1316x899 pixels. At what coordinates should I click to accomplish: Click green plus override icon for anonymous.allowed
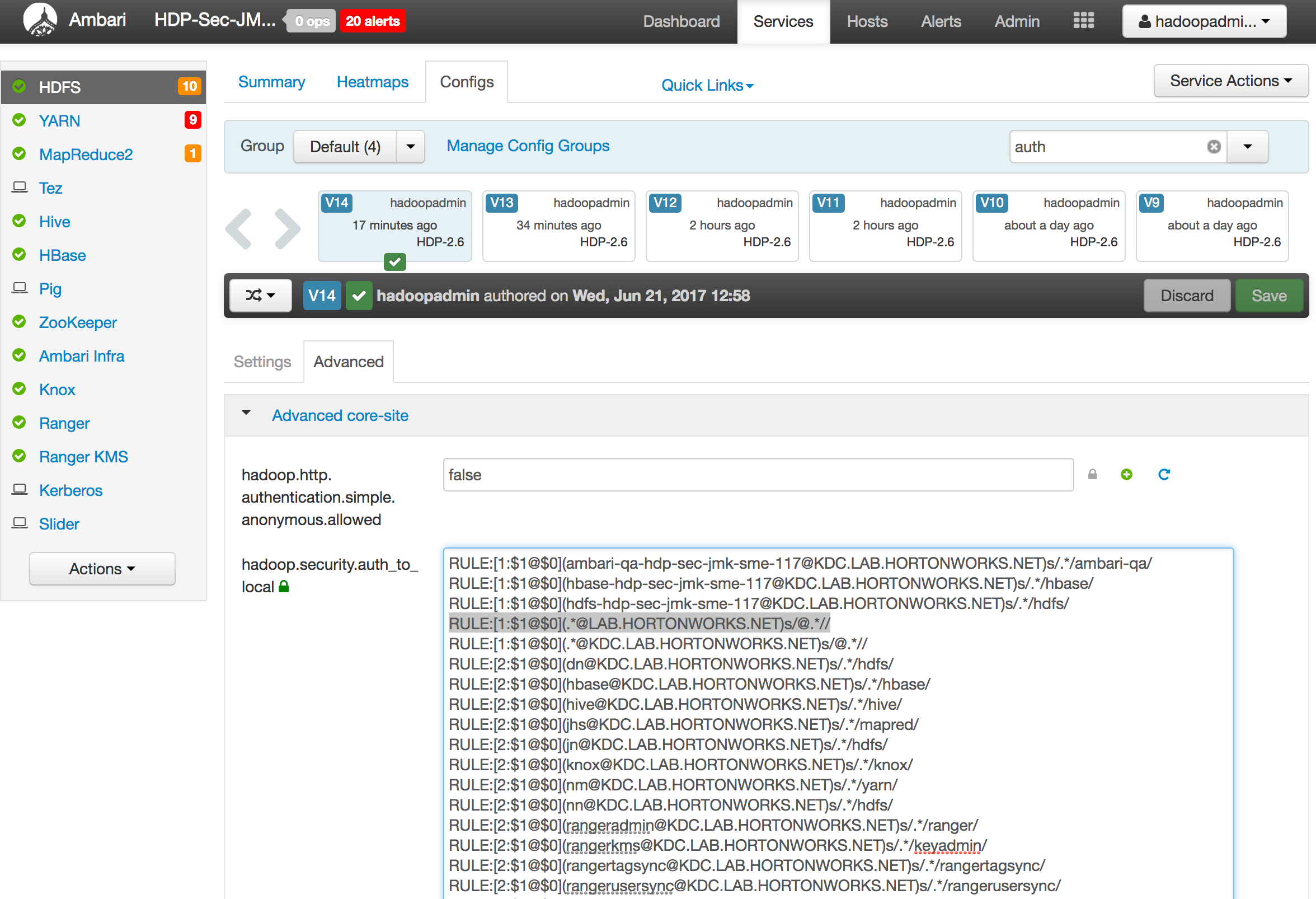[1126, 474]
